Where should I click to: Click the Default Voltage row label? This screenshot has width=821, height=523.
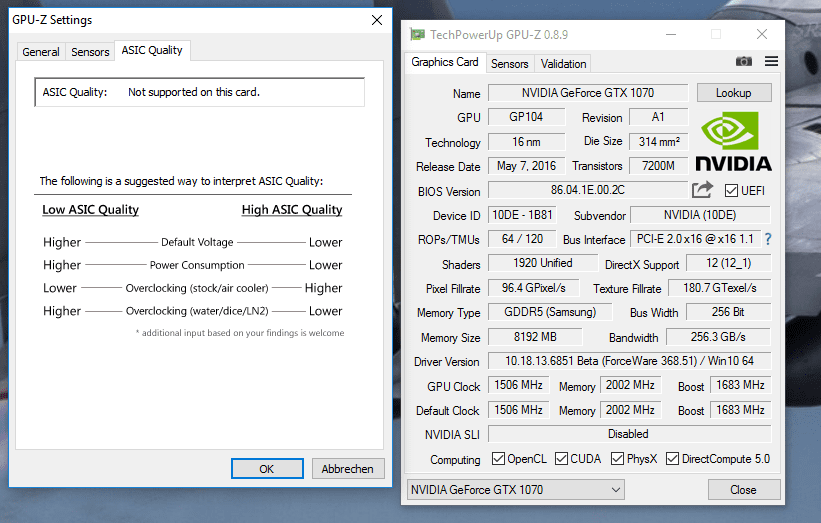(x=197, y=242)
